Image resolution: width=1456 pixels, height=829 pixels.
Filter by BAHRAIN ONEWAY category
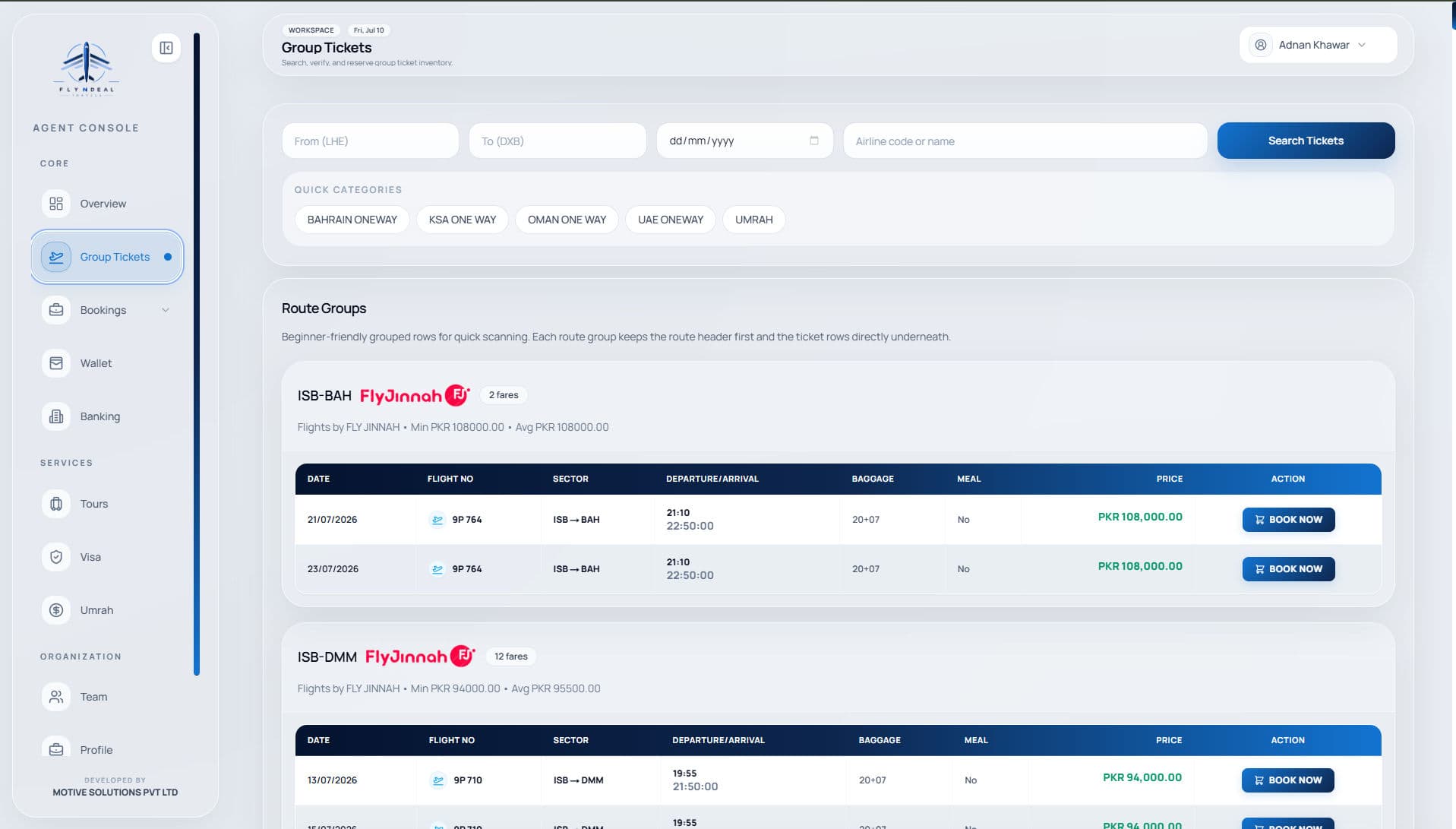coord(352,220)
